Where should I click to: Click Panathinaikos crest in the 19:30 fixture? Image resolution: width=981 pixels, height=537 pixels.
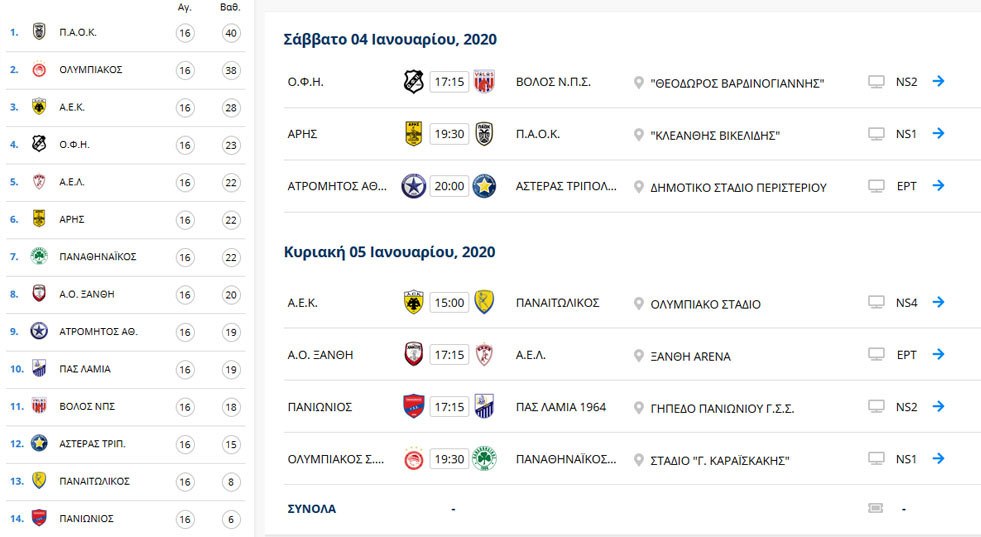[484, 459]
